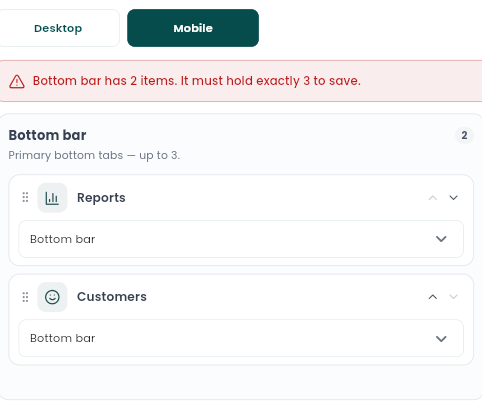Click the Reports bar chart icon
Screen dimensions: 482x415
tap(52, 198)
